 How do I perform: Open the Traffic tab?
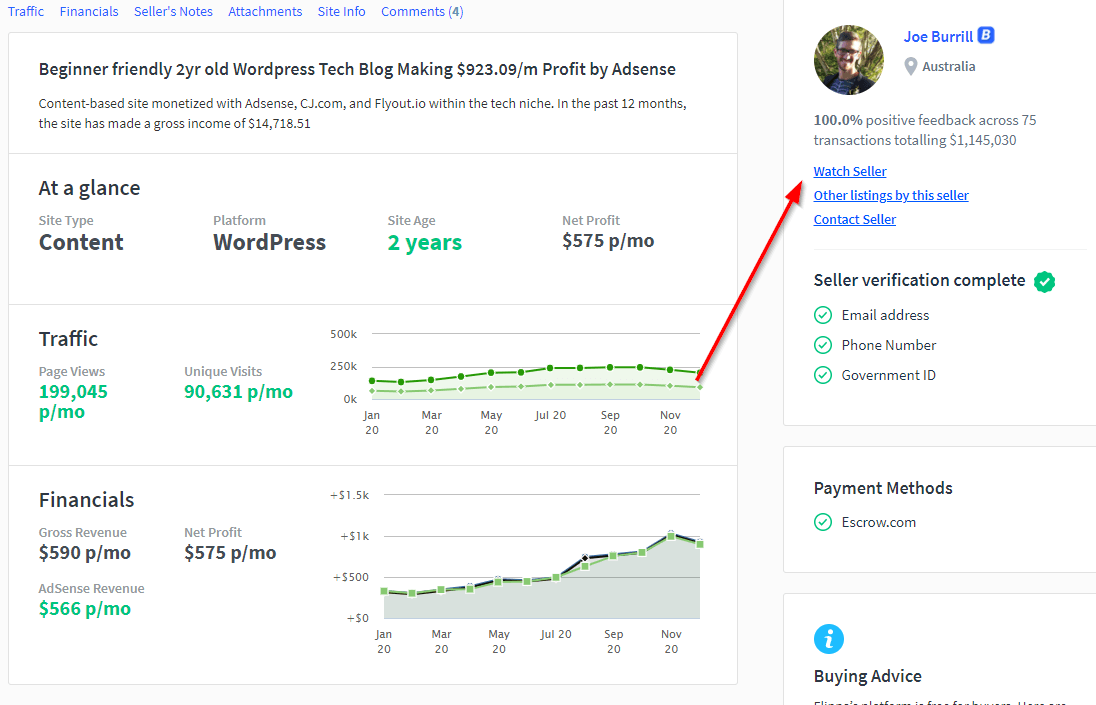pyautogui.click(x=26, y=12)
